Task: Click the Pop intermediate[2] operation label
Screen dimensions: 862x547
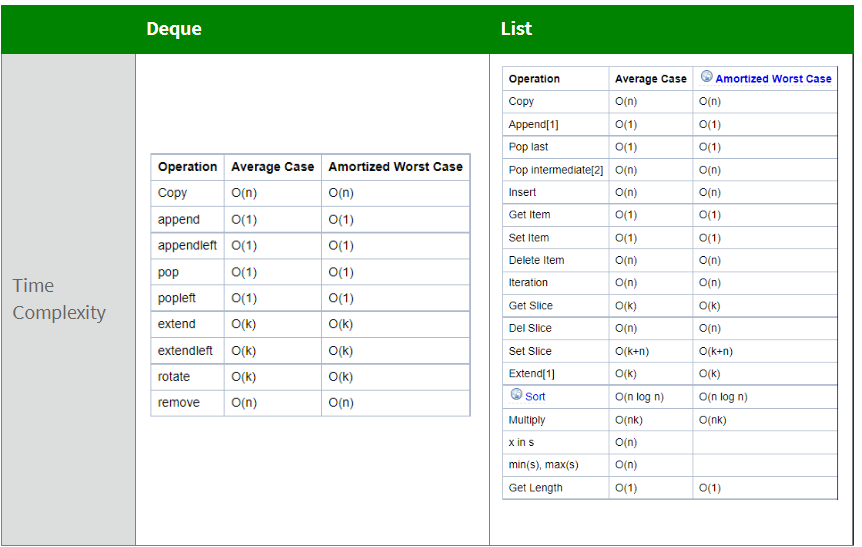Action: click(556, 170)
